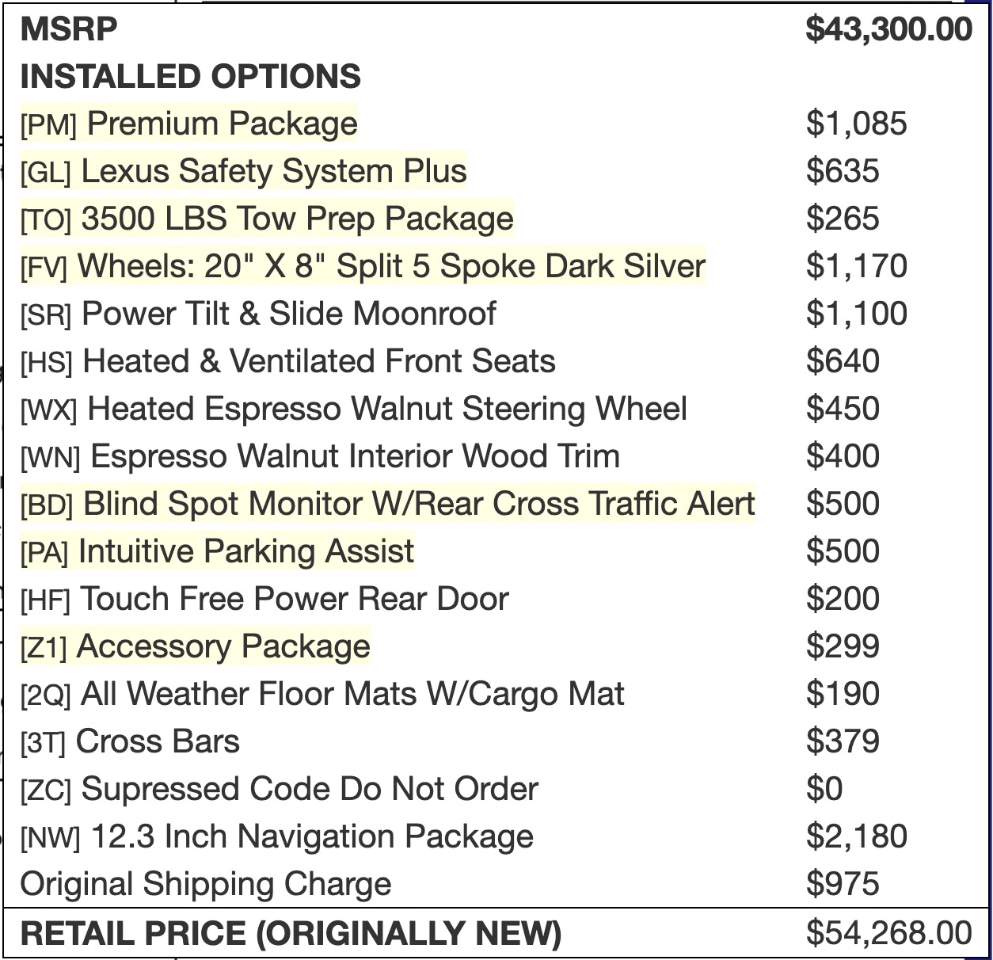Click the Original Shipping Charge label
993x960 pixels.
tap(206, 884)
